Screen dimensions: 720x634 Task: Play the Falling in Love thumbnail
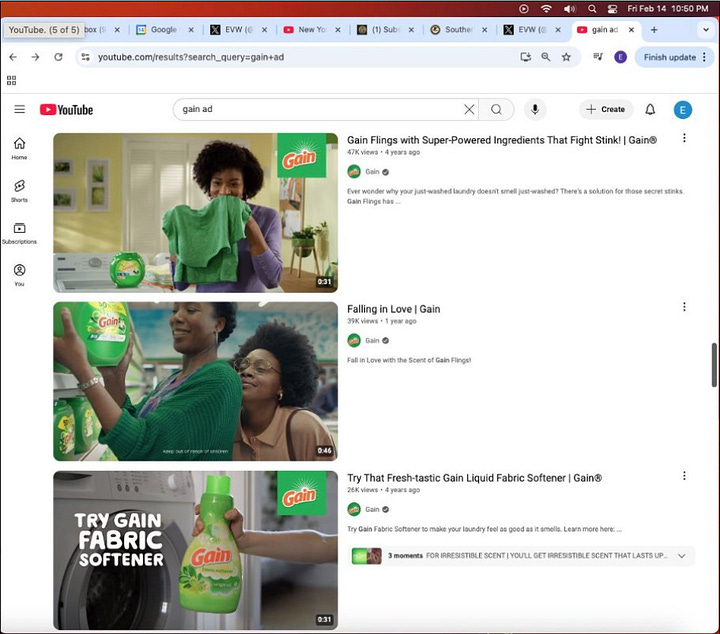coord(196,382)
